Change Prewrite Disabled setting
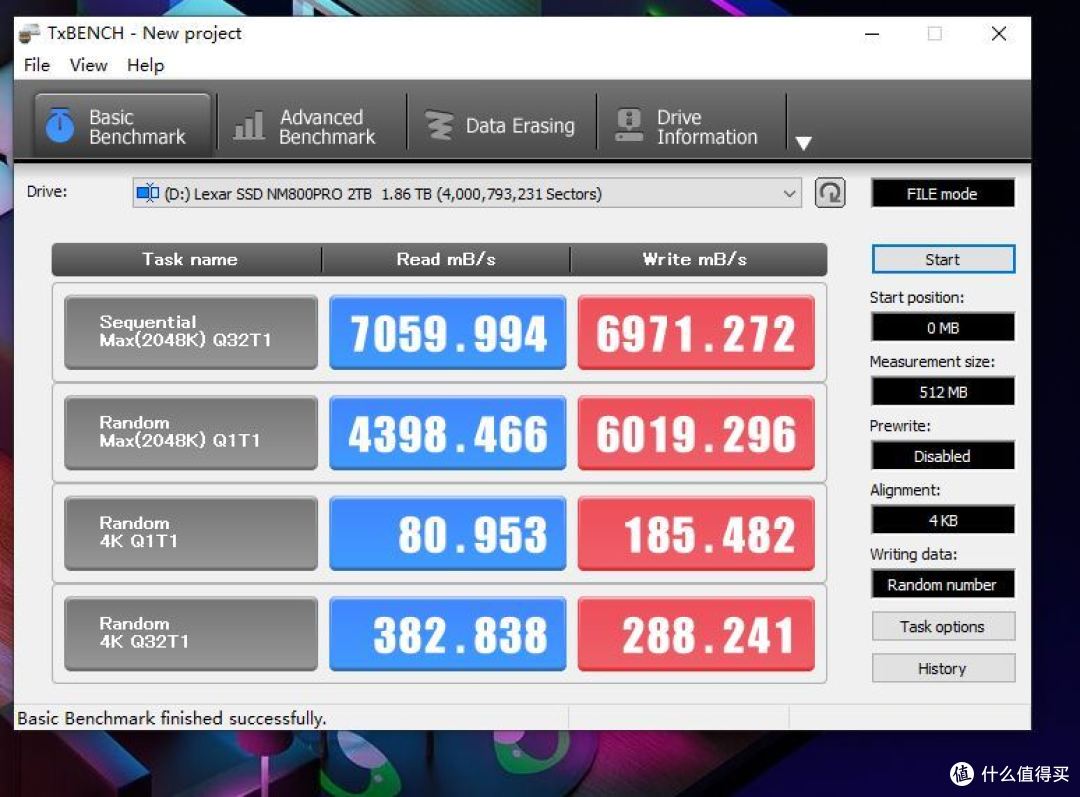 click(943, 455)
